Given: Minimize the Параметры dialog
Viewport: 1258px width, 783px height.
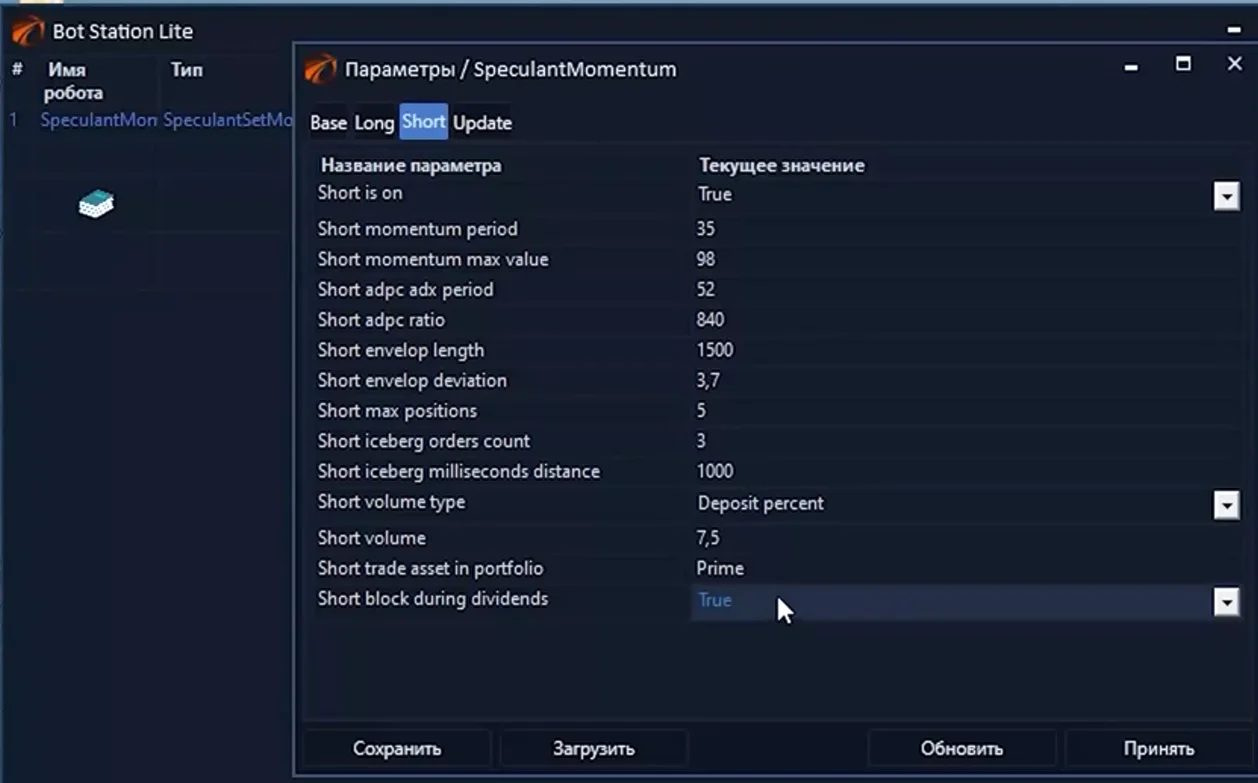Looking at the screenshot, I should pos(1131,68).
